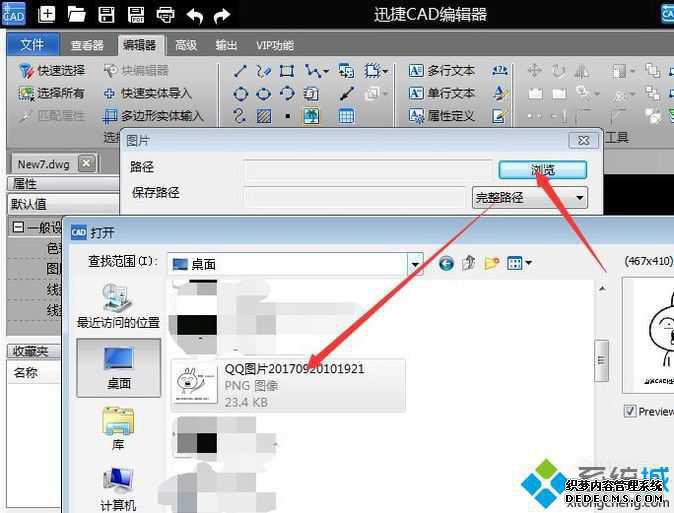Image resolution: width=674 pixels, height=513 pixels.
Task: Open the View menu dropdown icon
Action: point(519,263)
